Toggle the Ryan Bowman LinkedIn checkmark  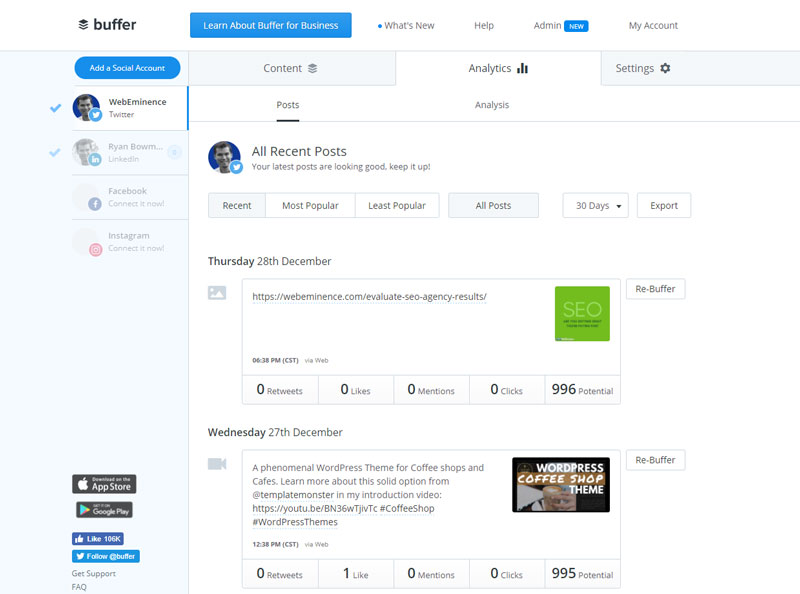tap(55, 152)
